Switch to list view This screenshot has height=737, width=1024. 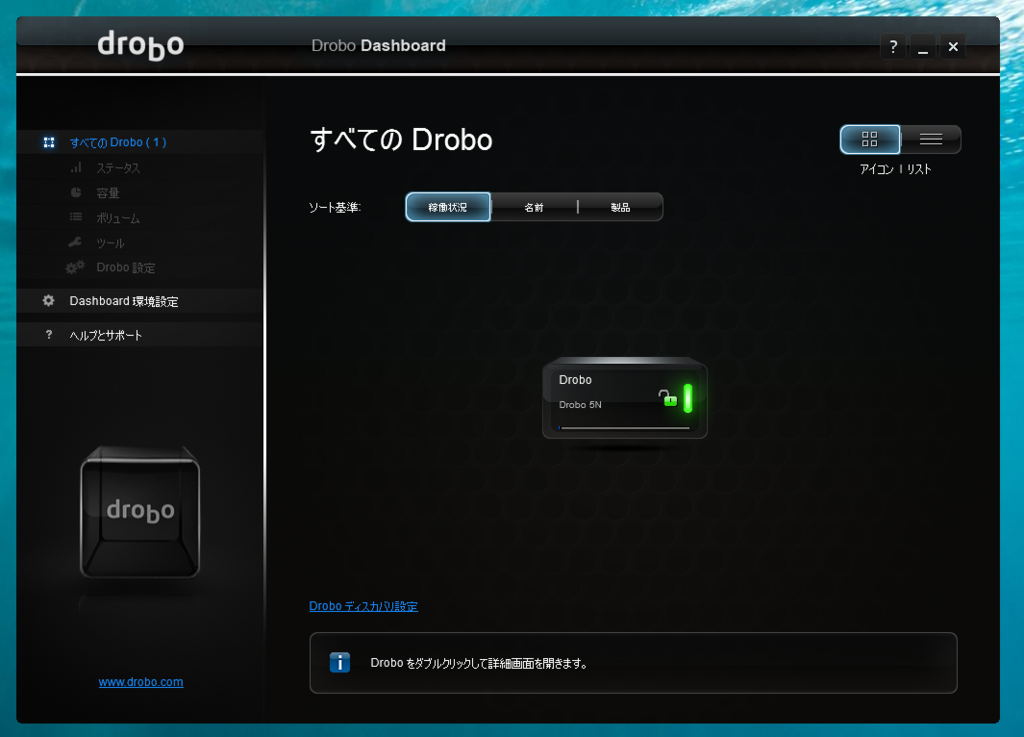point(931,139)
